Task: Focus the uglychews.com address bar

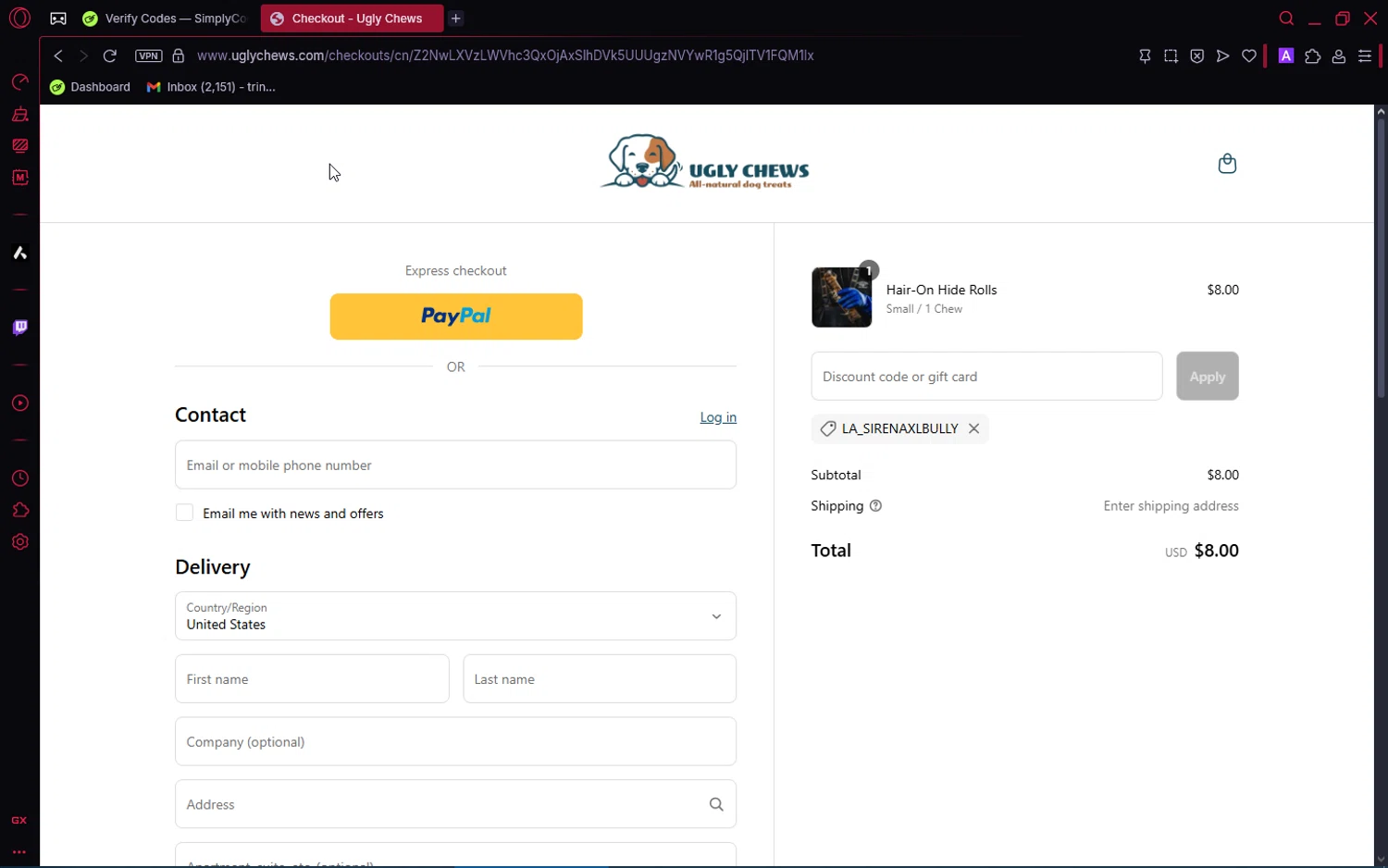Action: [505, 56]
